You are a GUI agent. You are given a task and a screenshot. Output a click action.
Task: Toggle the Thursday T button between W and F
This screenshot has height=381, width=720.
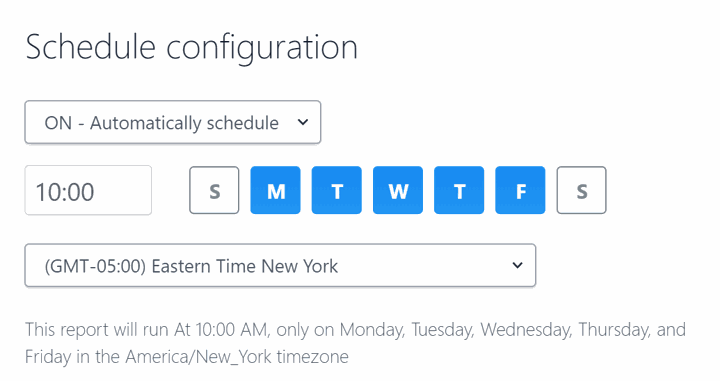[459, 190]
